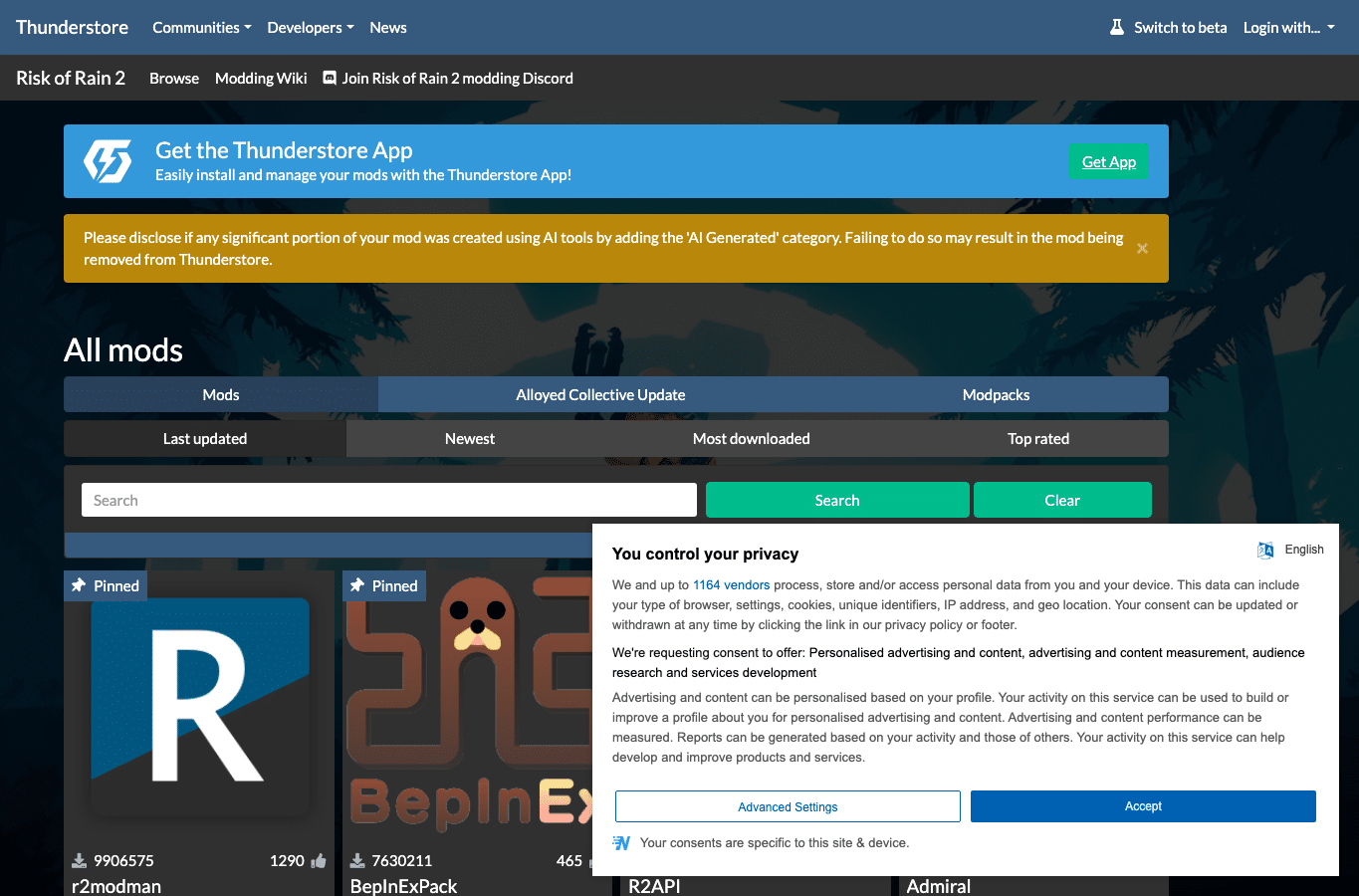Click the Clear button
This screenshot has height=896, width=1359.
1062,500
